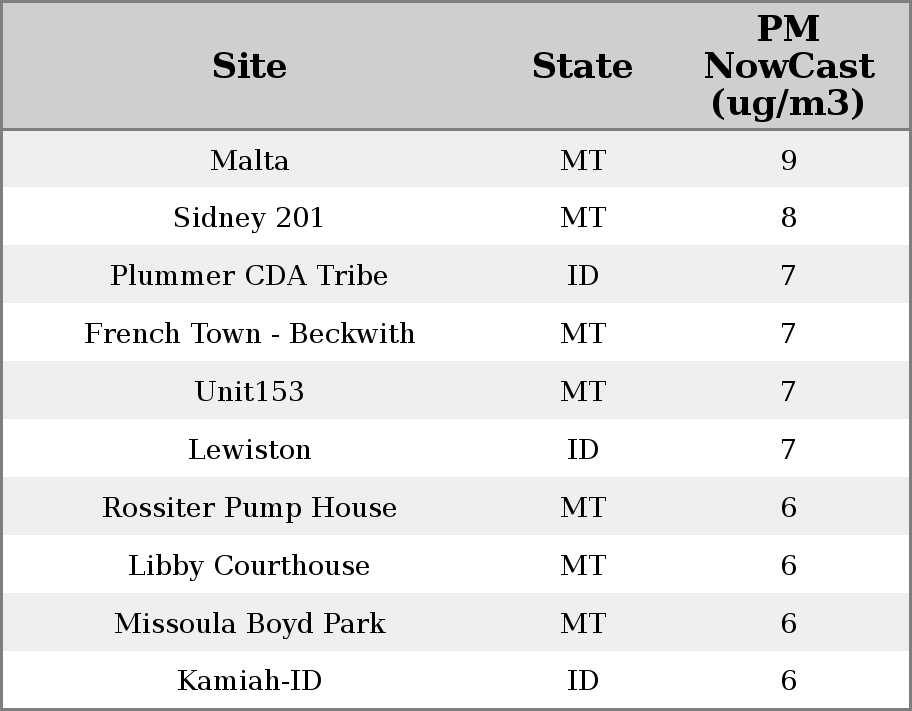Select the PM value for Unit153
The height and width of the screenshot is (711, 912).
(788, 392)
